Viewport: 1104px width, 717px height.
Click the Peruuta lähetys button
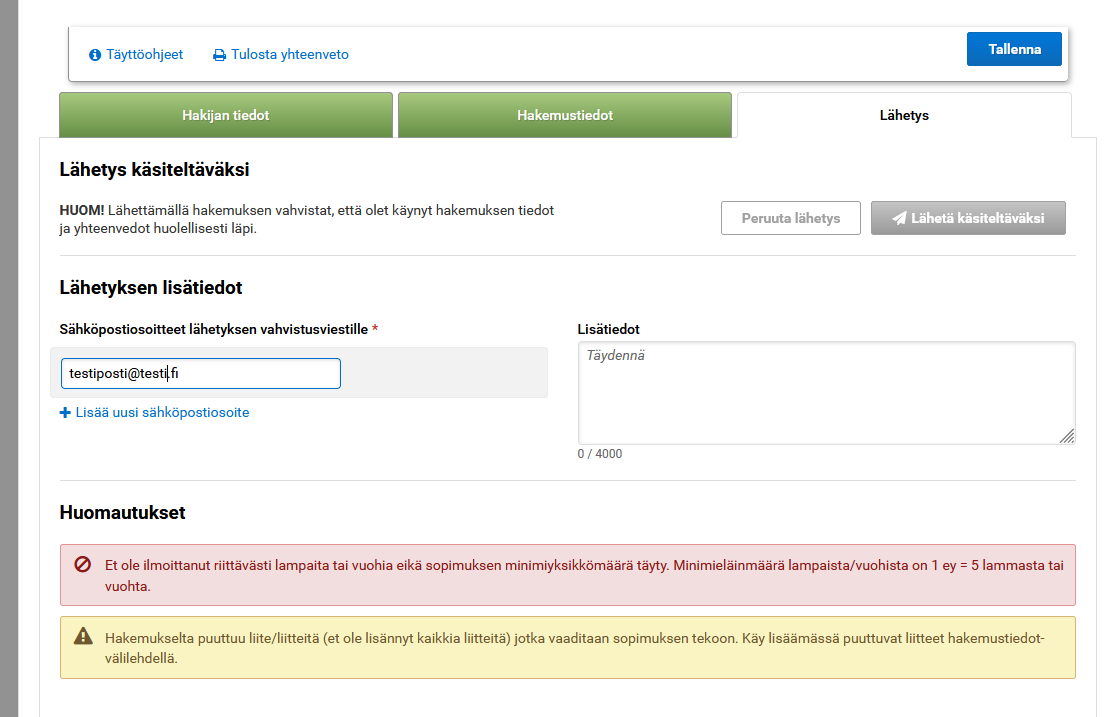(x=790, y=218)
